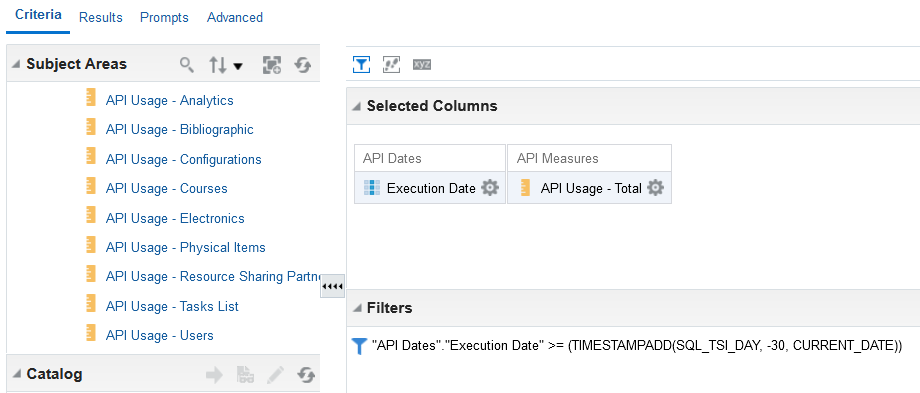Click ruler icon beside API Usage - Electronics
920x393 pixels.
pos(90,215)
